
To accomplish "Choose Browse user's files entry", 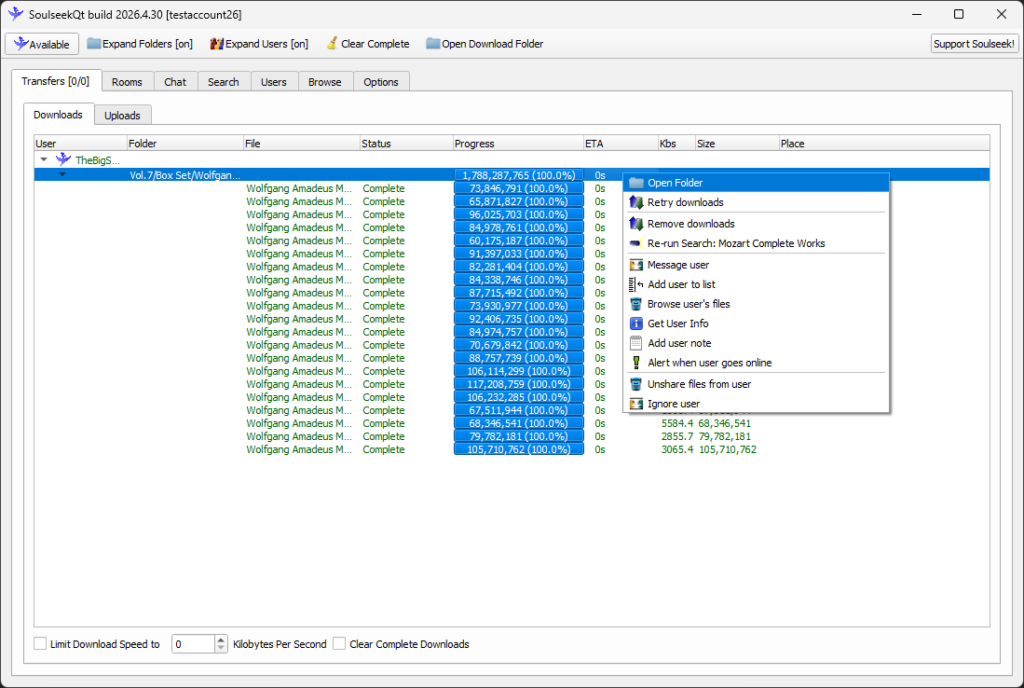I will [756, 304].
